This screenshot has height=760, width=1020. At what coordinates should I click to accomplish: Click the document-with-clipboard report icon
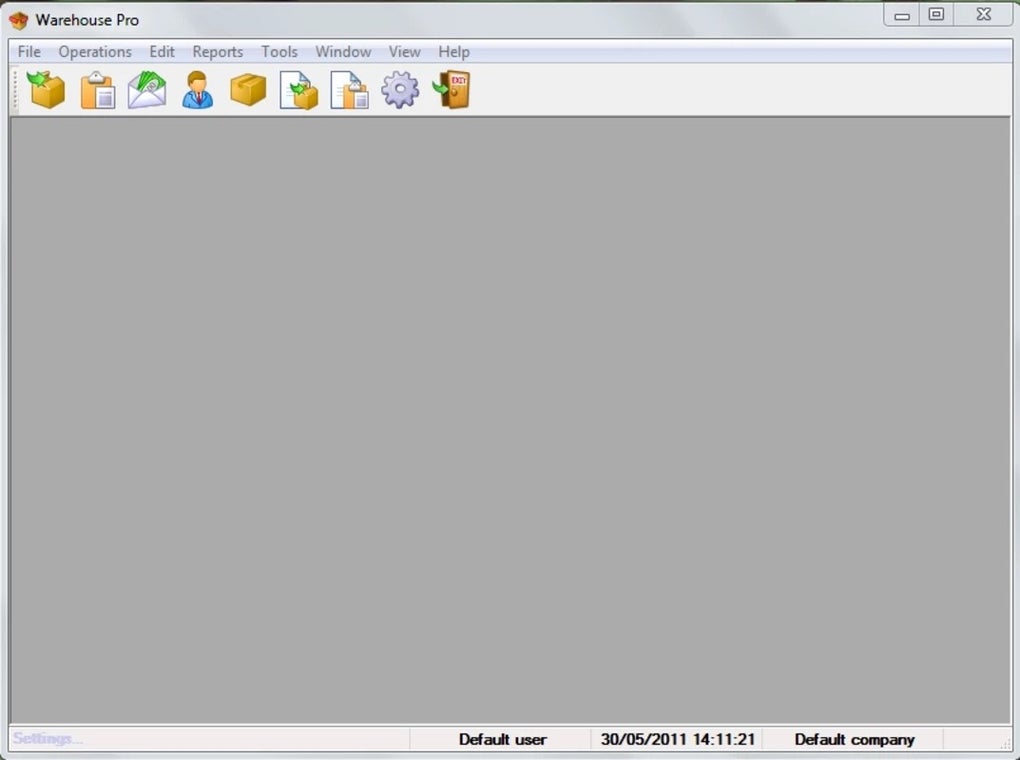click(x=348, y=89)
